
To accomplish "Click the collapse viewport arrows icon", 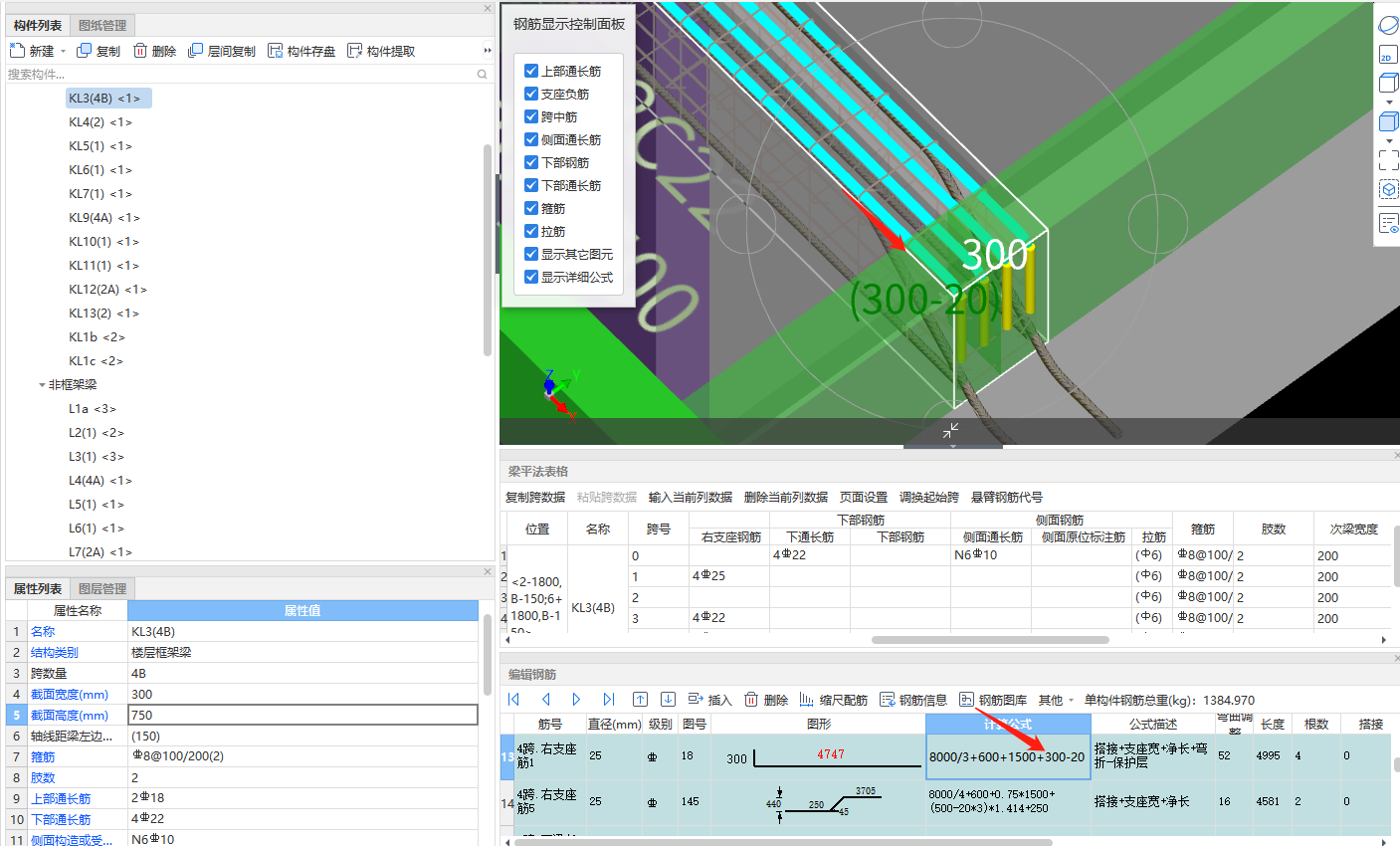I will (951, 430).
